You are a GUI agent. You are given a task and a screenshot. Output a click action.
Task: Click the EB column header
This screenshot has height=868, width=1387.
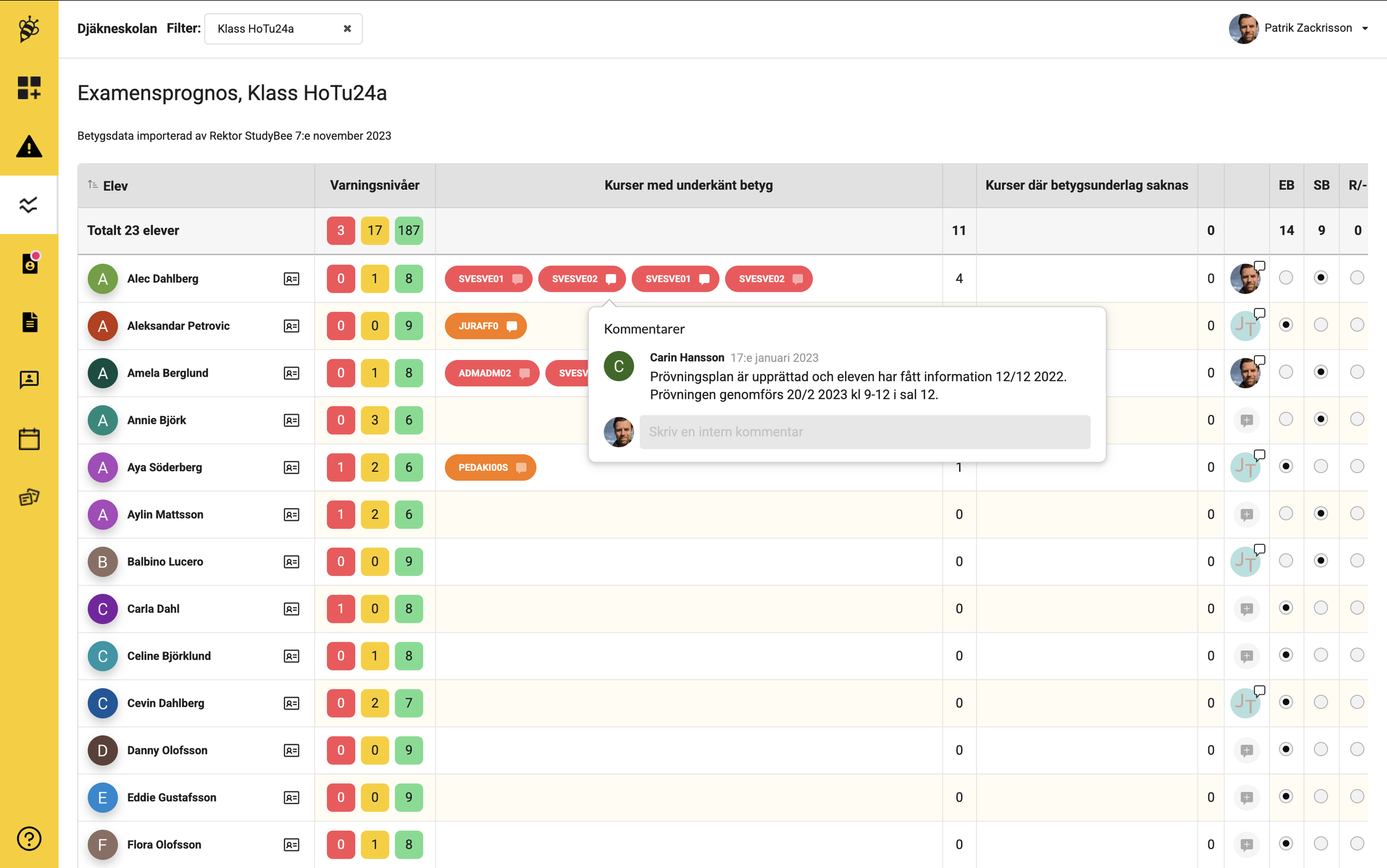(1287, 185)
